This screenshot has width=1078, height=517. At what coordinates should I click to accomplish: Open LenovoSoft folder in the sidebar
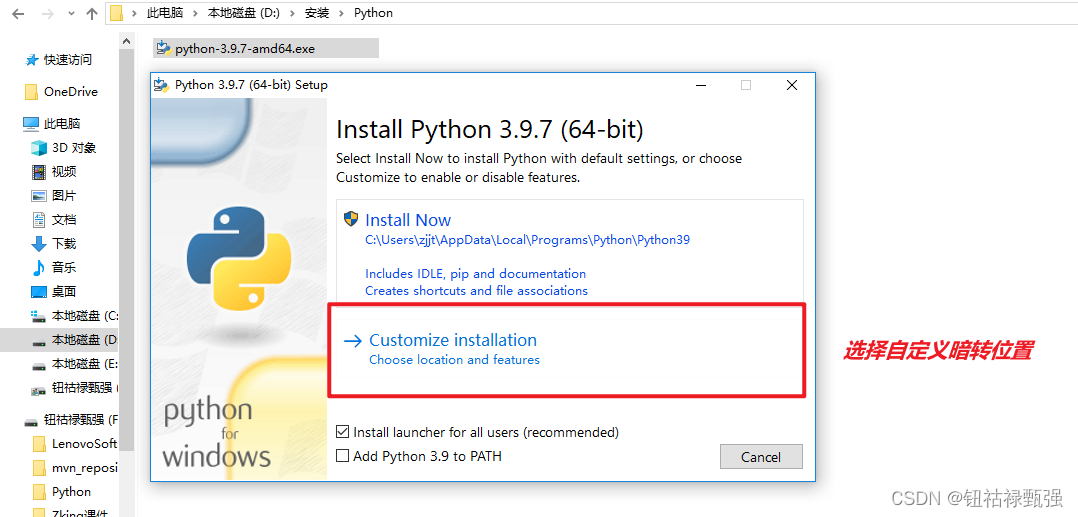pos(85,443)
